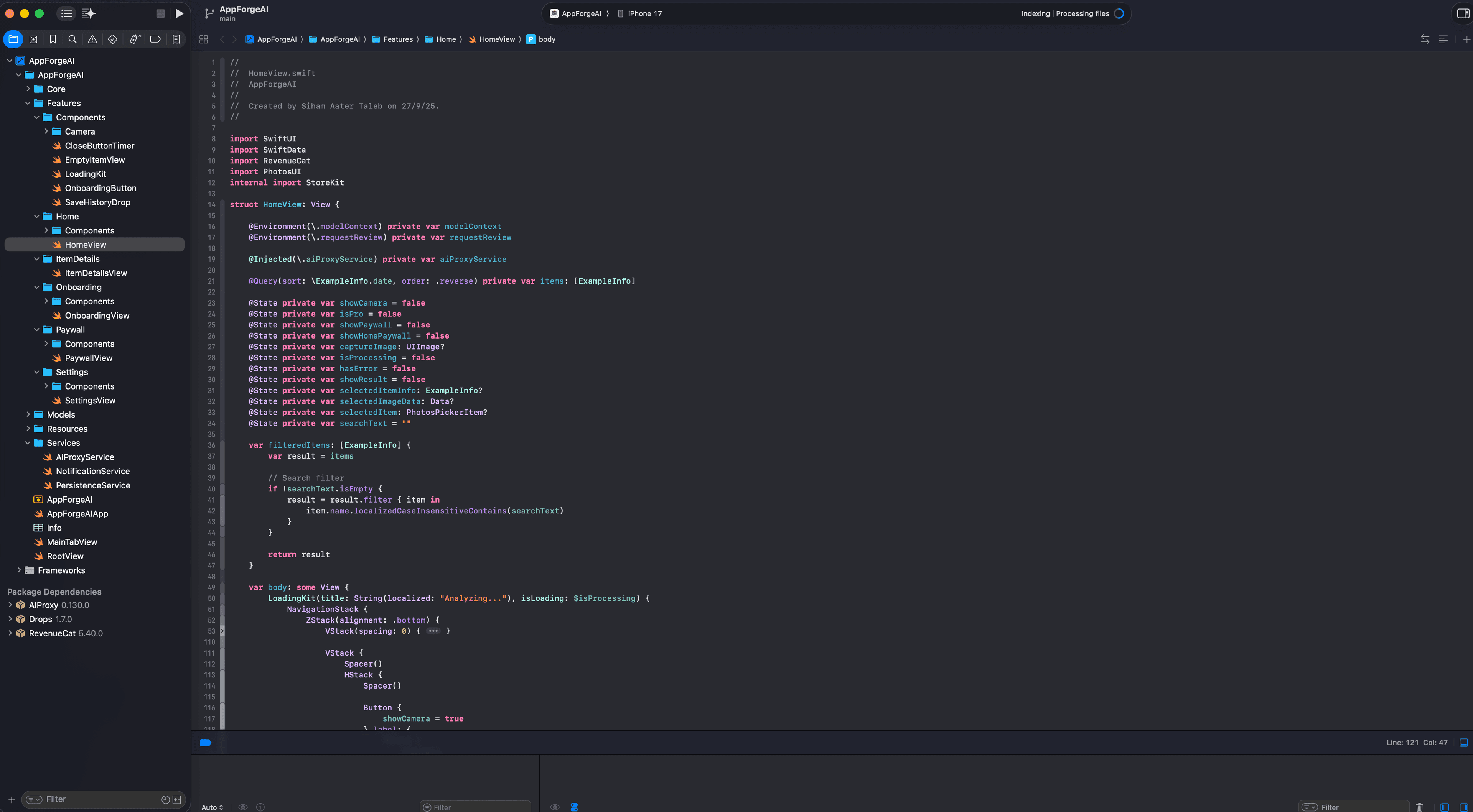Select body in the jump bar breadcrumb

pyautogui.click(x=547, y=39)
